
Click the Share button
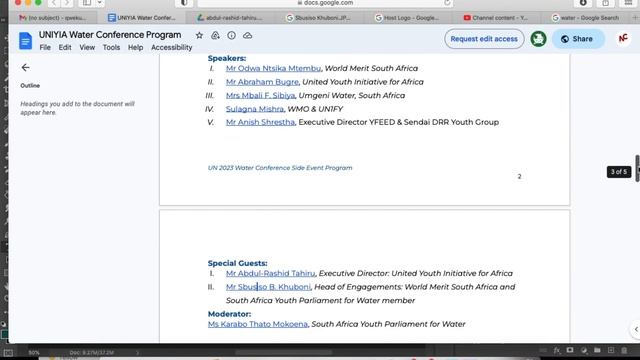(x=578, y=39)
